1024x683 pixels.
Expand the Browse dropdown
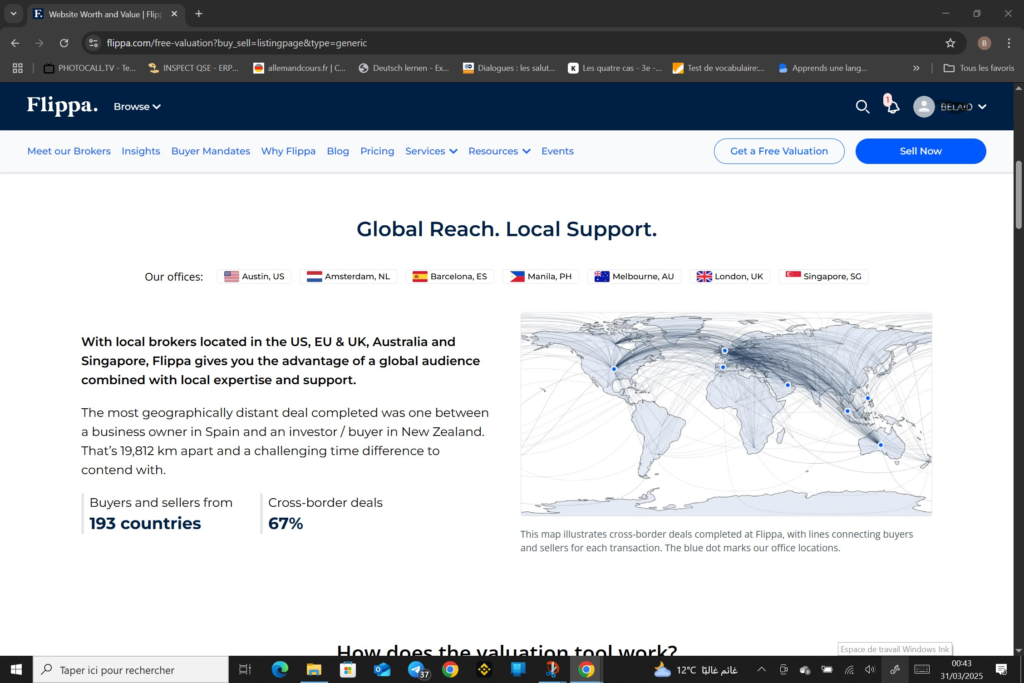click(136, 106)
